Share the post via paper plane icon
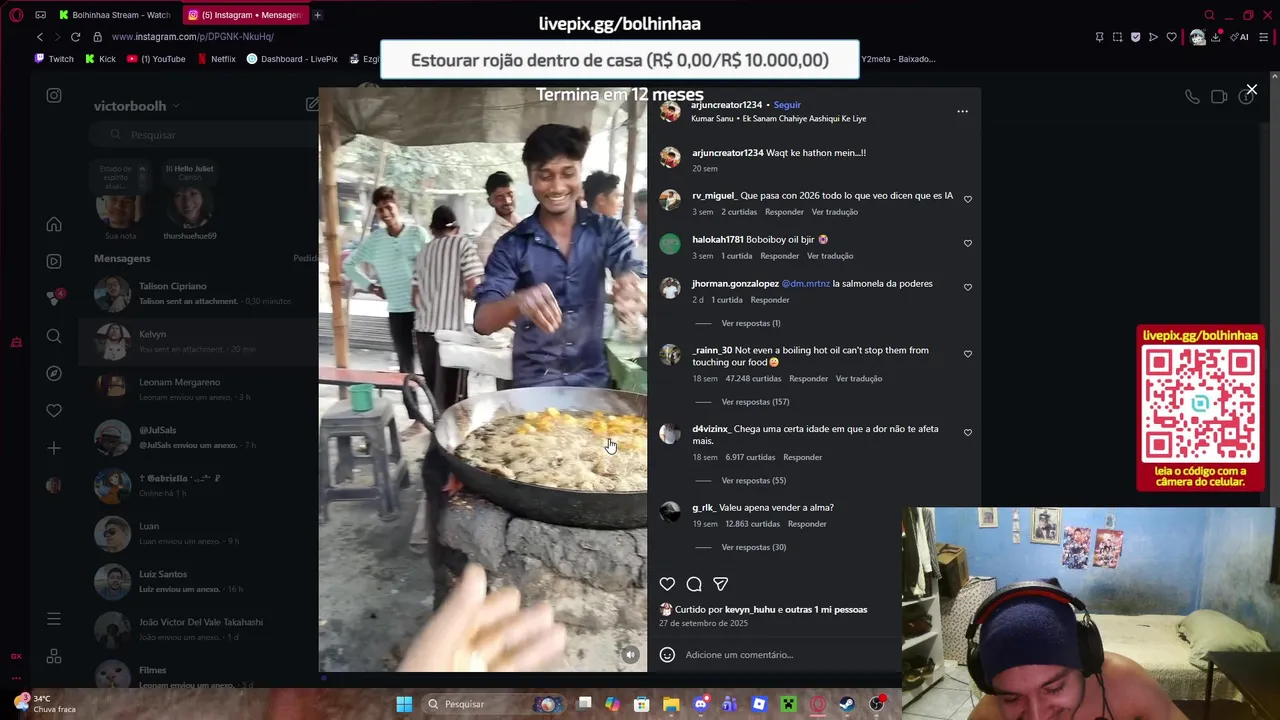 [x=720, y=584]
